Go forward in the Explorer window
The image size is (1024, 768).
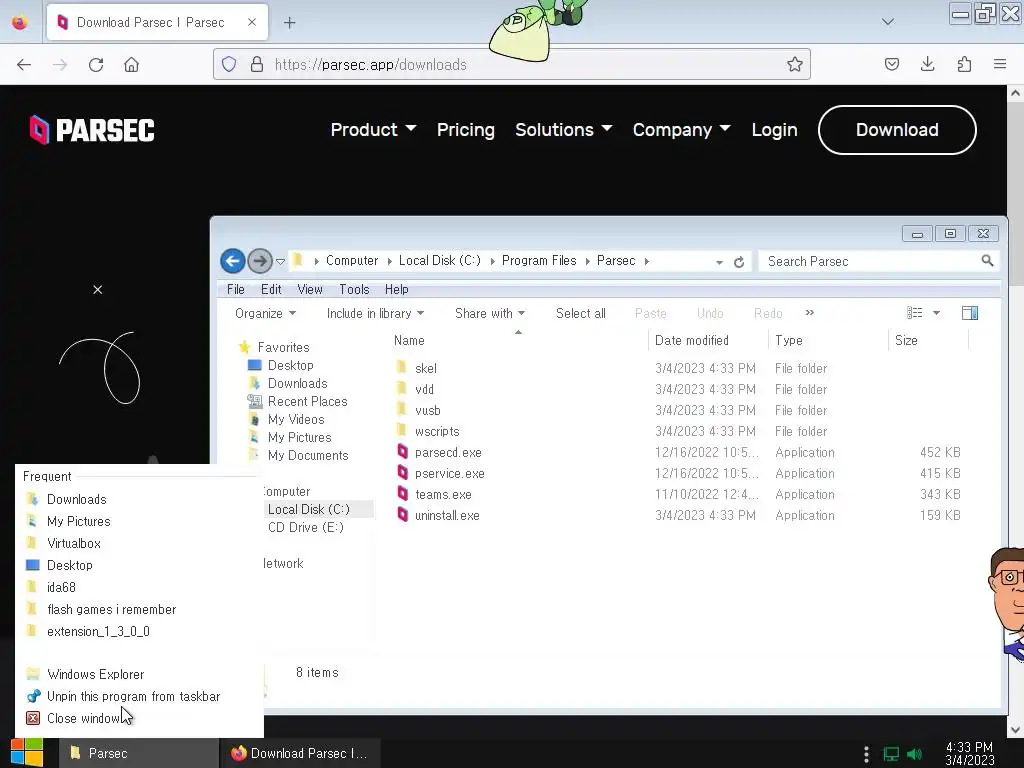pos(260,261)
